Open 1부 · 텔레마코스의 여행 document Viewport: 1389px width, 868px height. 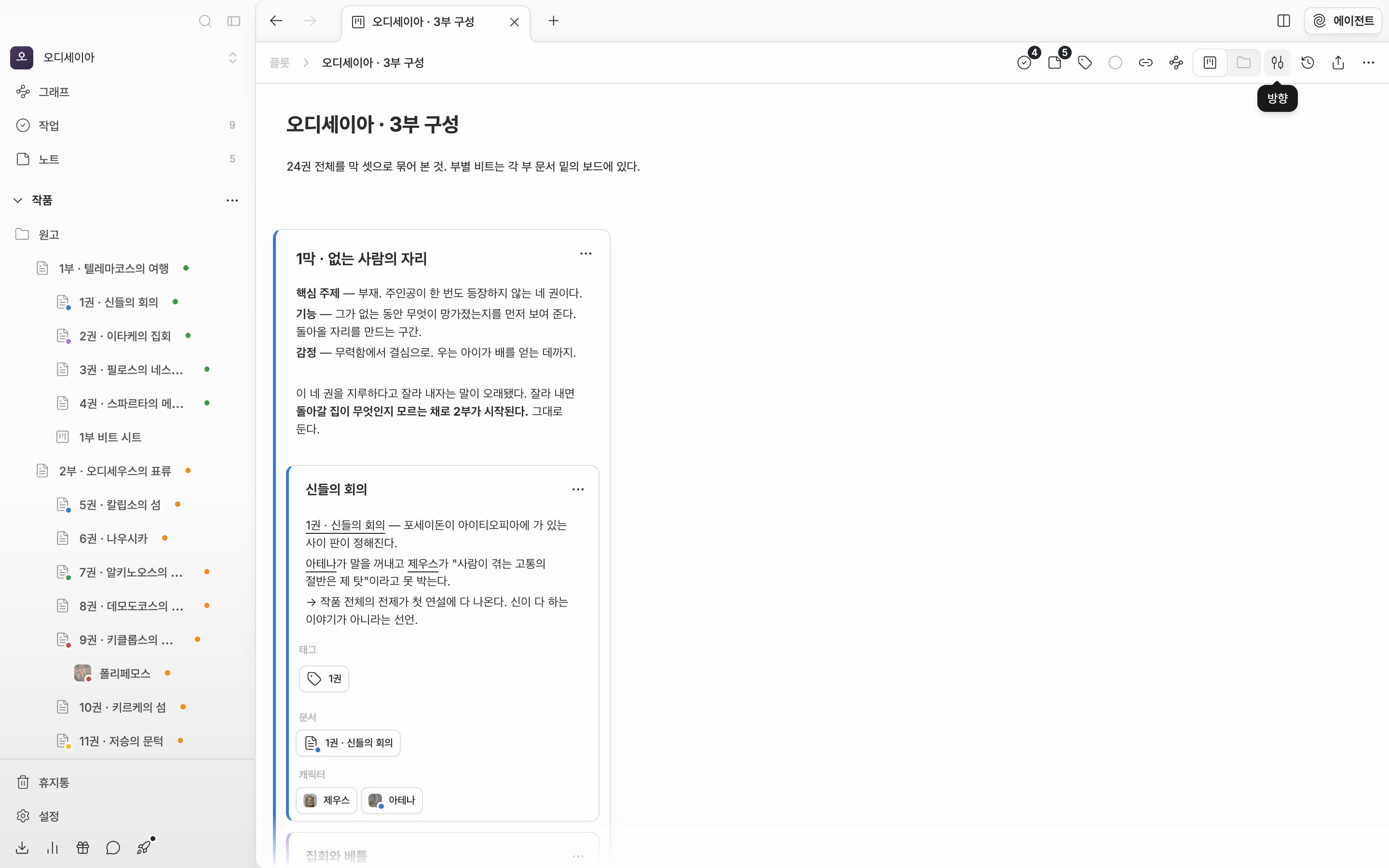coord(127,268)
